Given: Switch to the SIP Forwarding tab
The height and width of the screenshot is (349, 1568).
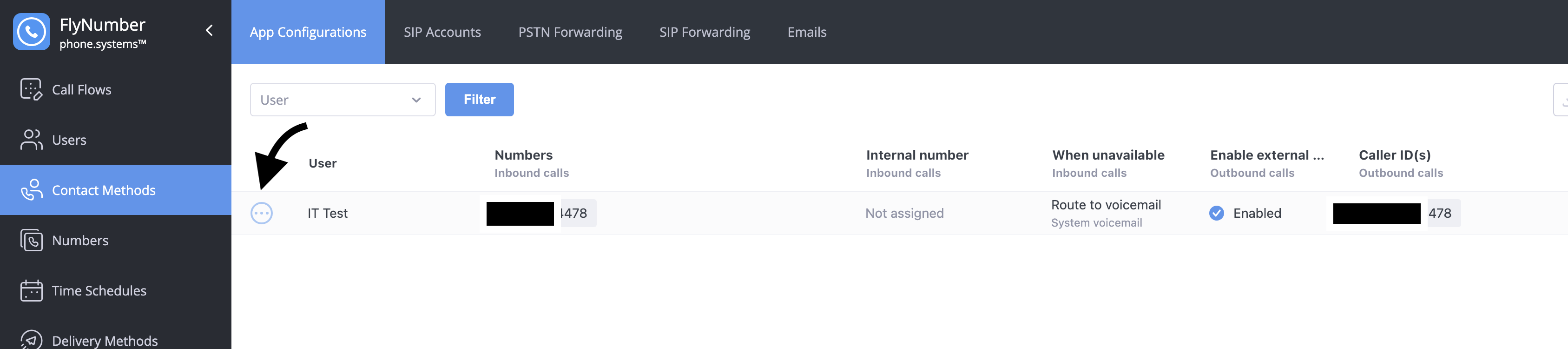Looking at the screenshot, I should 704,32.
